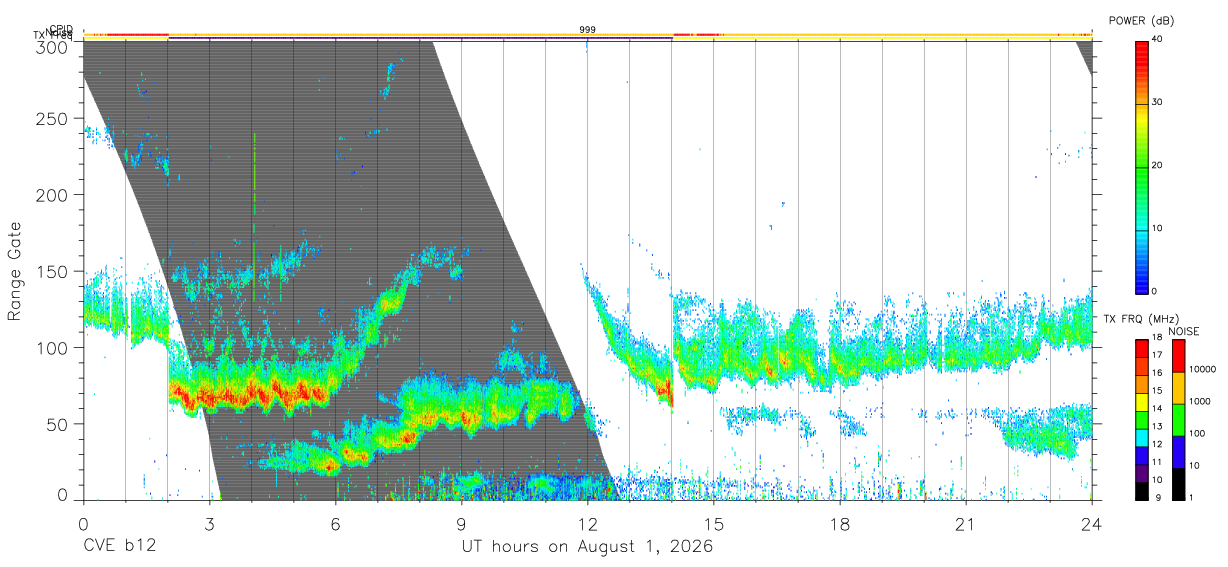Click the "15" UT hour tick label
The width and height of the screenshot is (1228, 567).
pyautogui.click(x=713, y=524)
